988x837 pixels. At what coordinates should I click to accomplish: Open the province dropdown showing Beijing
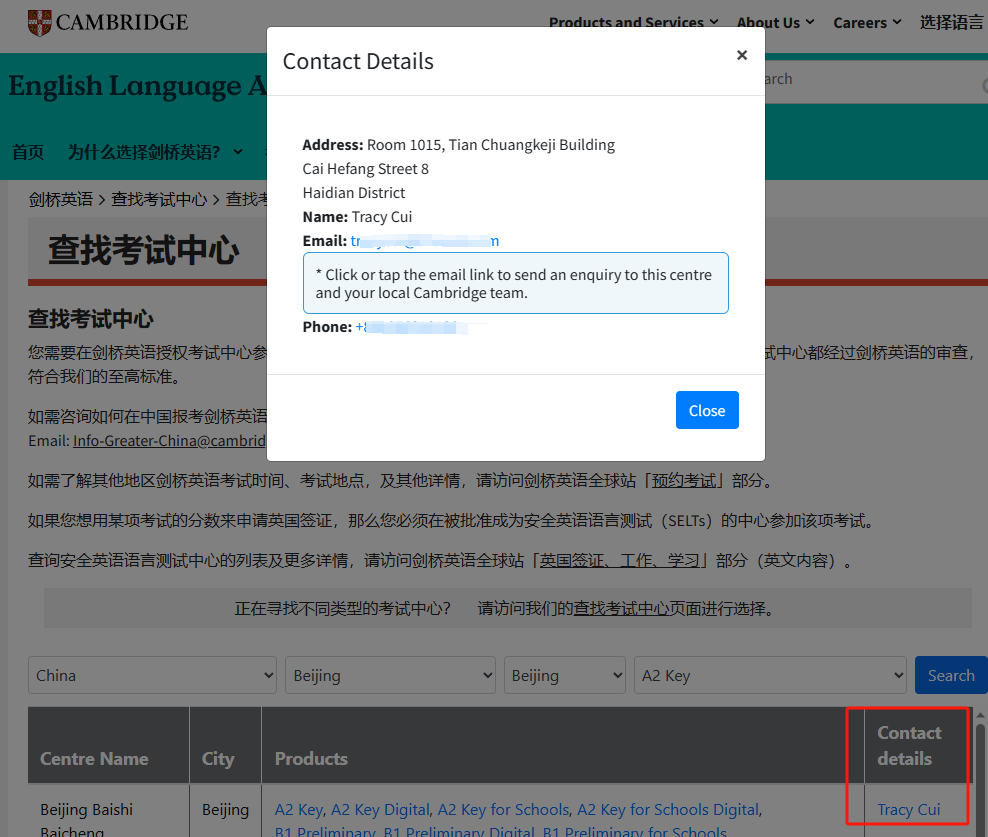click(390, 675)
